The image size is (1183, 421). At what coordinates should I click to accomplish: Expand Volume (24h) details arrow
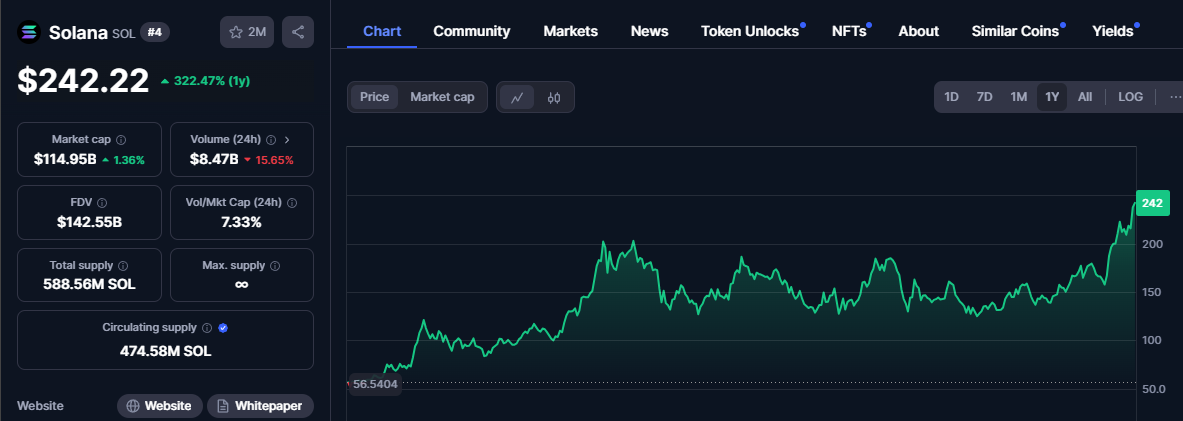click(287, 140)
